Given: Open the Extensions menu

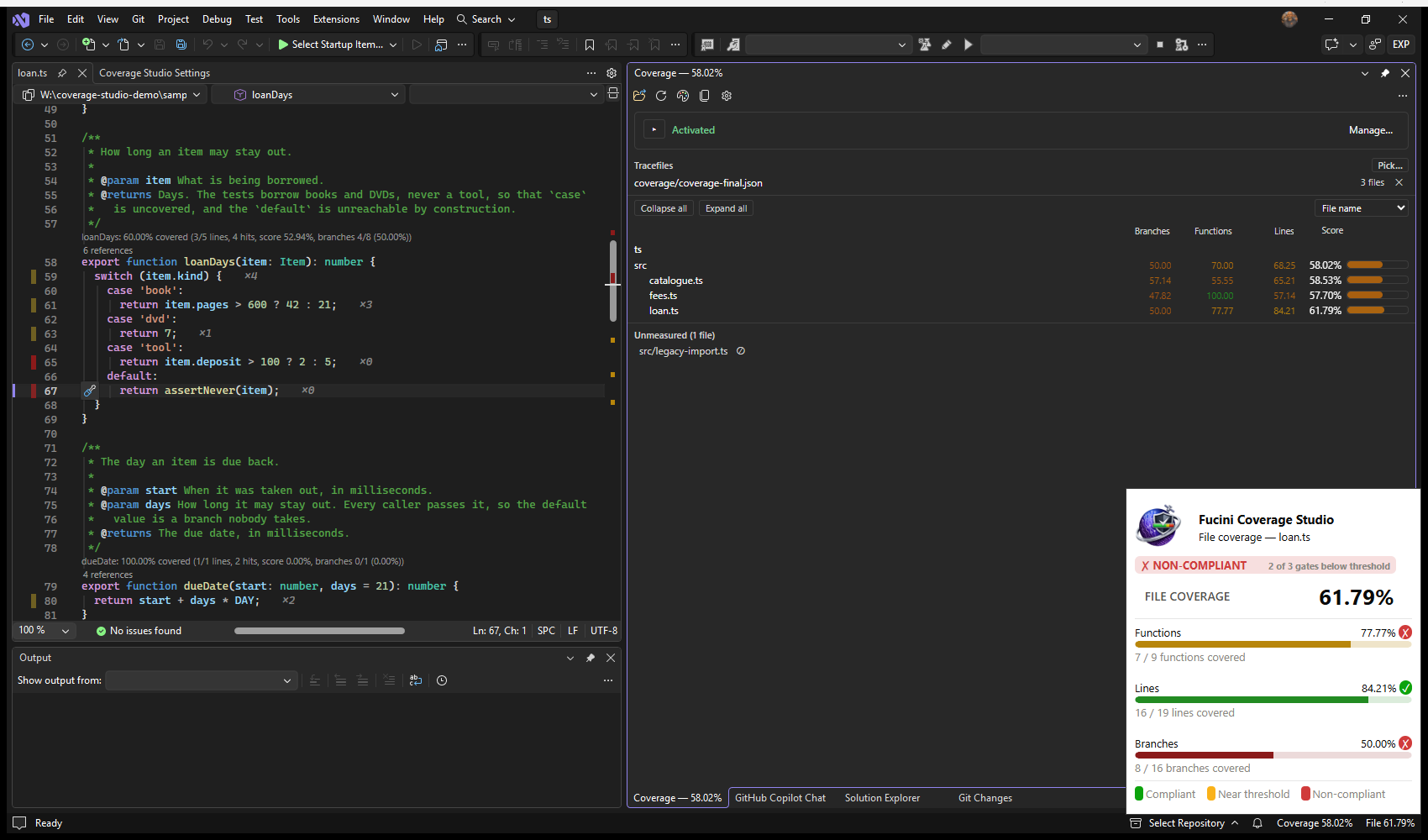Looking at the screenshot, I should pos(336,19).
